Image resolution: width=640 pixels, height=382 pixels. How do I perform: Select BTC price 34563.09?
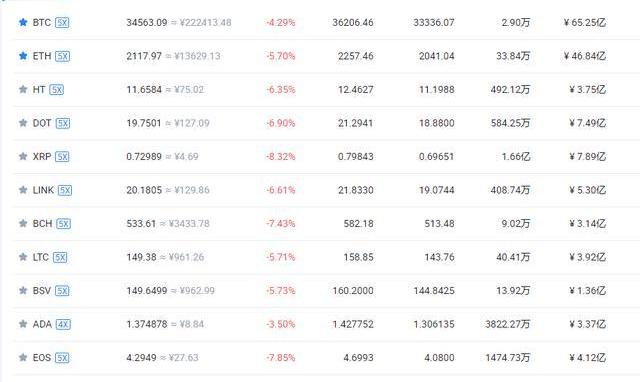click(x=147, y=22)
